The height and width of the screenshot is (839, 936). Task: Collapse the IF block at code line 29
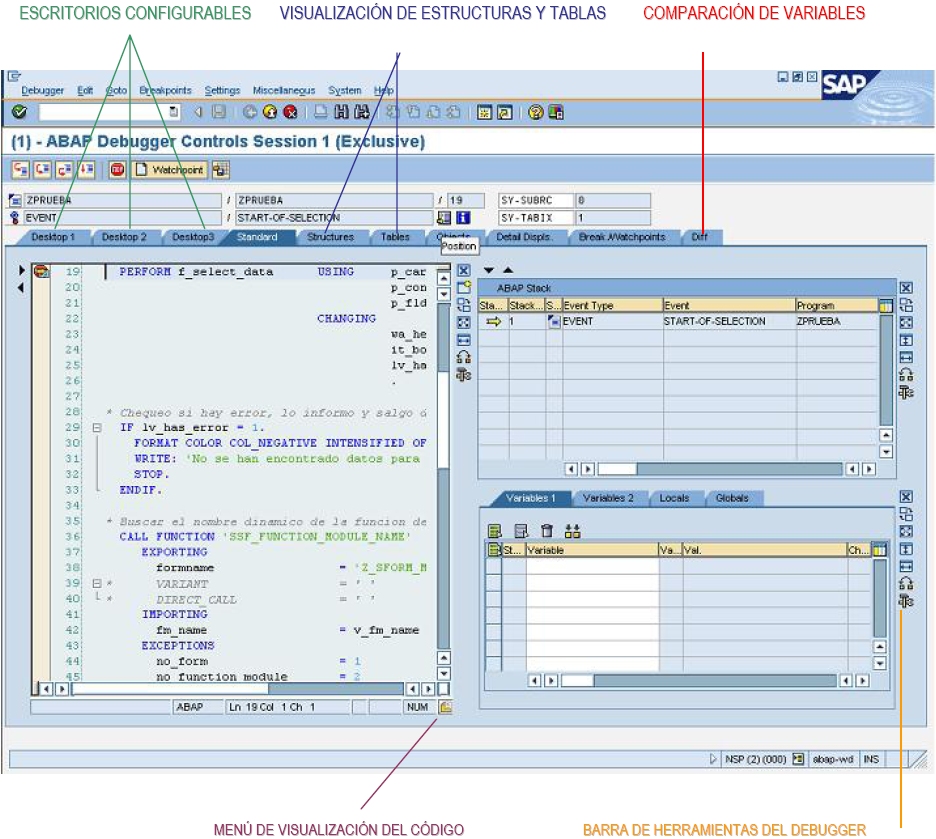97,428
